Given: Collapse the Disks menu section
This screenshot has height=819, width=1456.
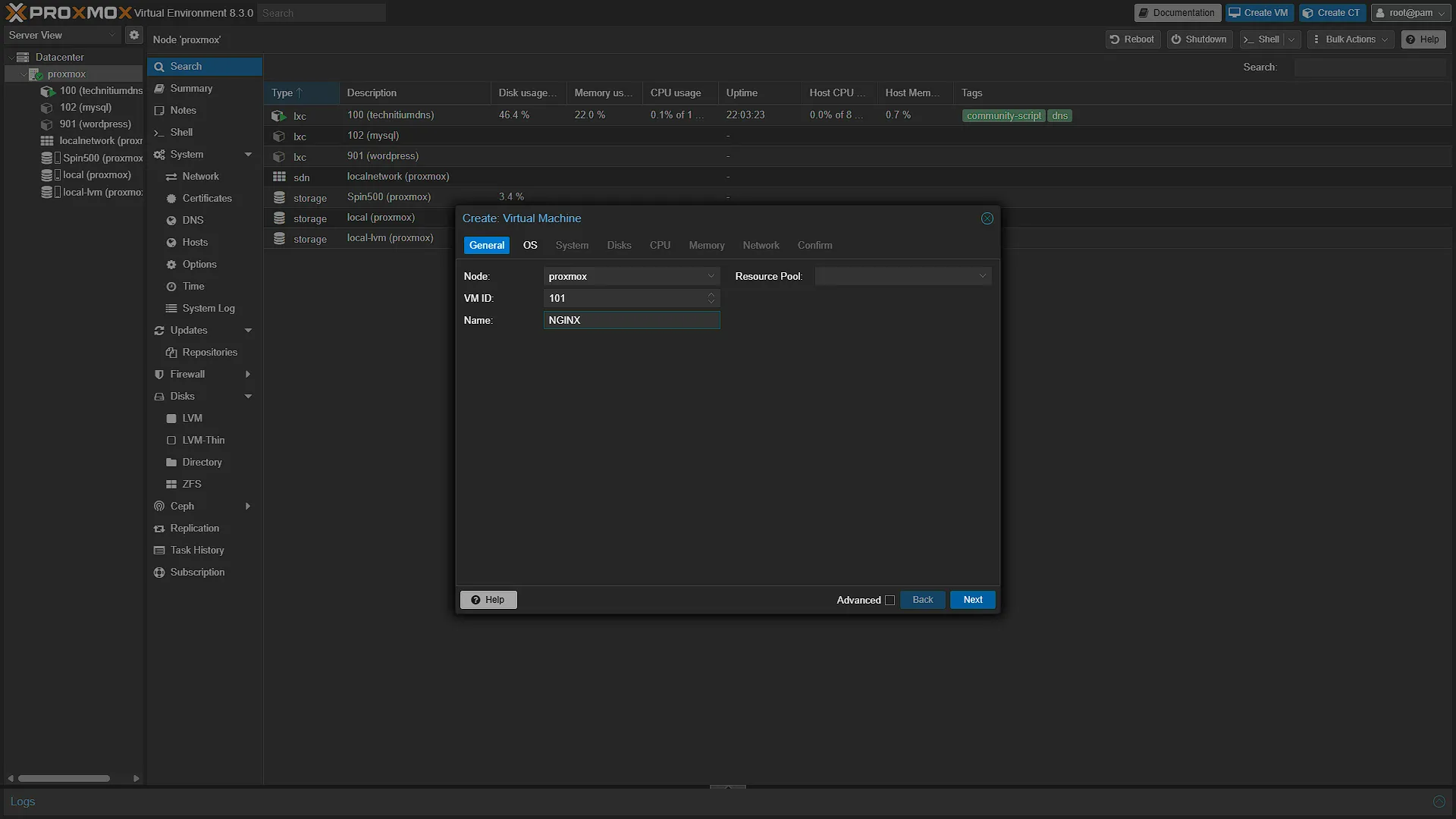Looking at the screenshot, I should point(248,397).
